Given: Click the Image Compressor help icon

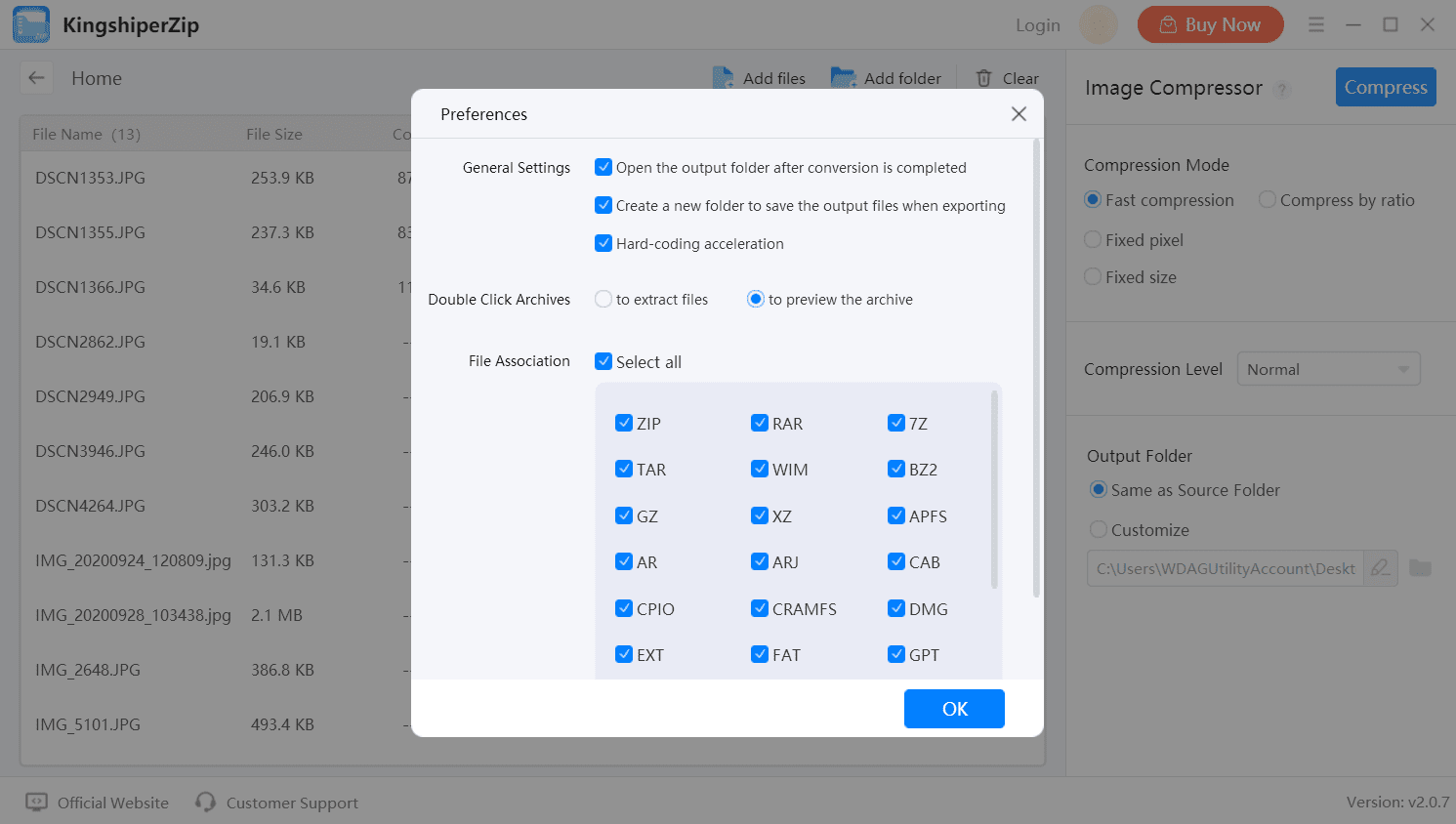Looking at the screenshot, I should [x=1283, y=89].
